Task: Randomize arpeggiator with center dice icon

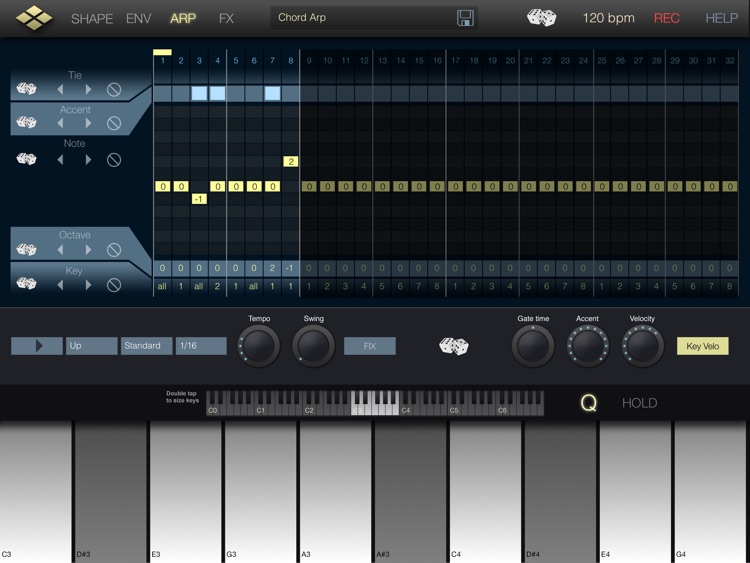Action: [454, 346]
